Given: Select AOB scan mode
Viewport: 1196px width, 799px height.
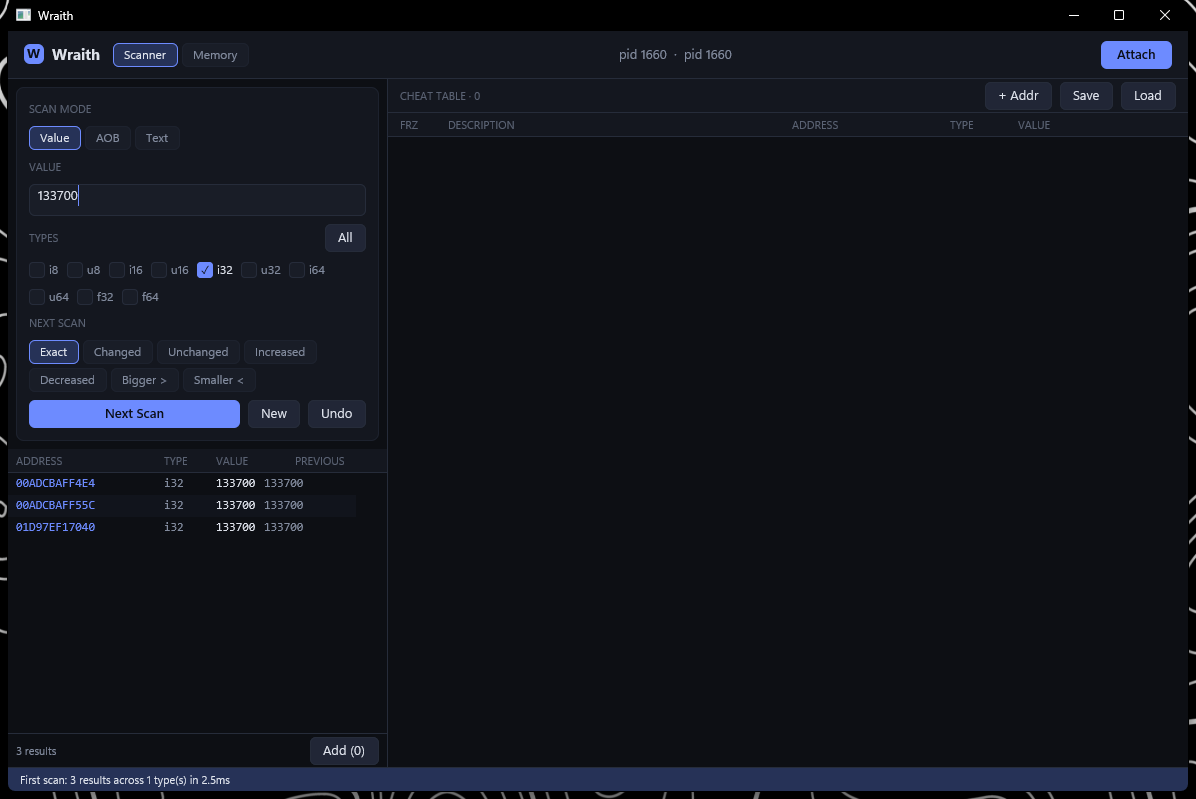Looking at the screenshot, I should 108,138.
